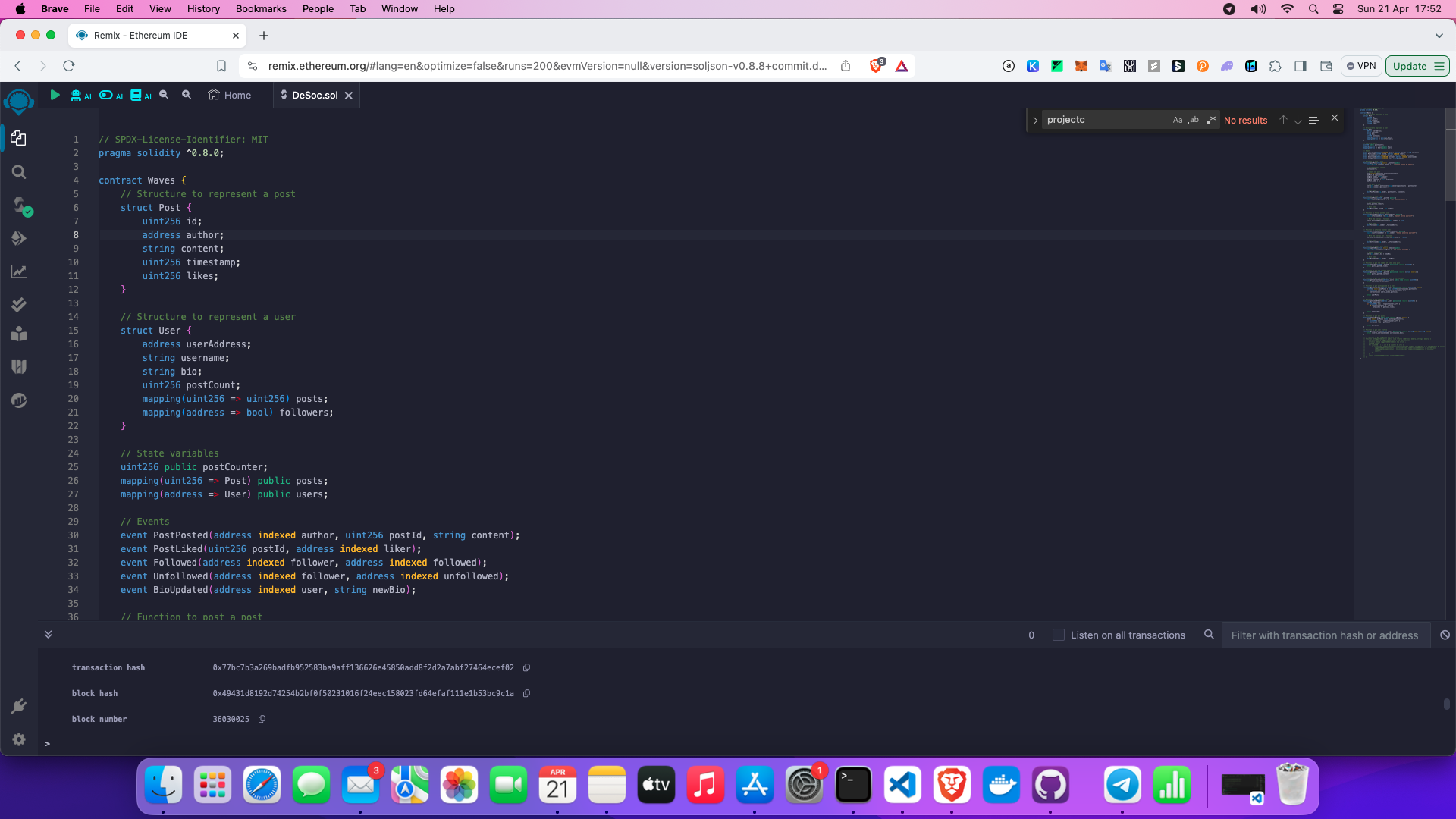Viewport: 1456px width, 819px height.
Task: Toggle Match Case in find widget
Action: pos(1177,120)
